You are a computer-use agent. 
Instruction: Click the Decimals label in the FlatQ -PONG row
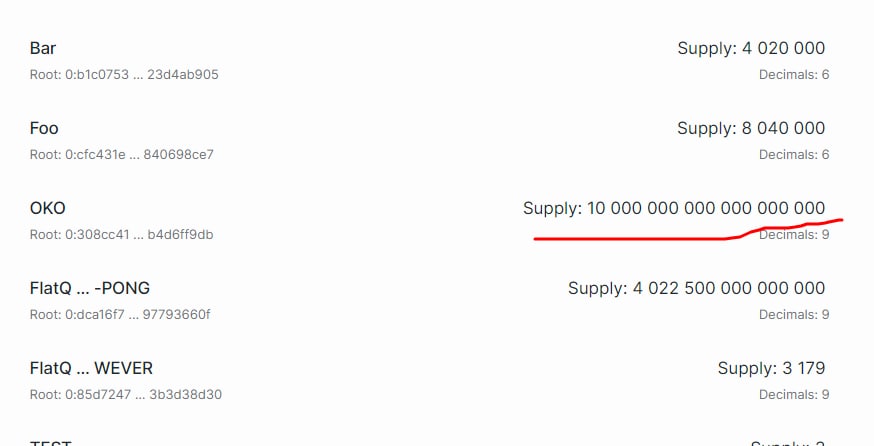point(794,314)
